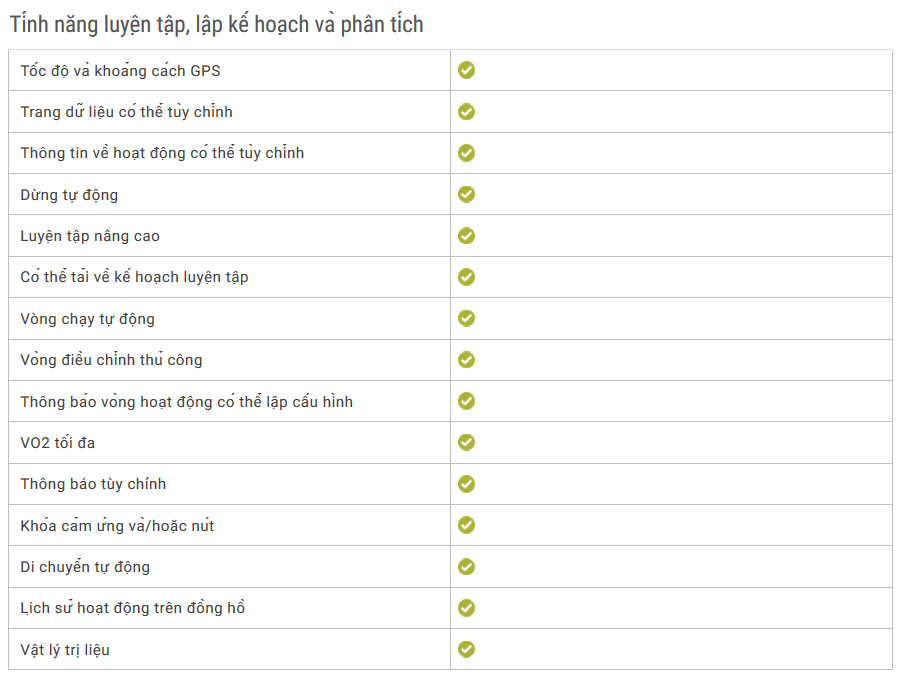Click checkmark for Vòng điều chỉnh thủ công
The height and width of the screenshot is (676, 899).
tap(466, 360)
